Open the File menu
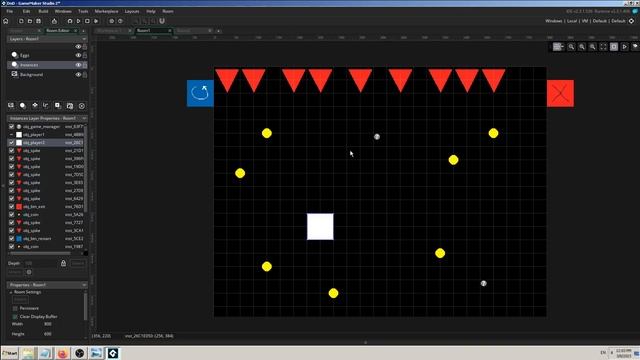The height and width of the screenshot is (360, 640). point(9,11)
